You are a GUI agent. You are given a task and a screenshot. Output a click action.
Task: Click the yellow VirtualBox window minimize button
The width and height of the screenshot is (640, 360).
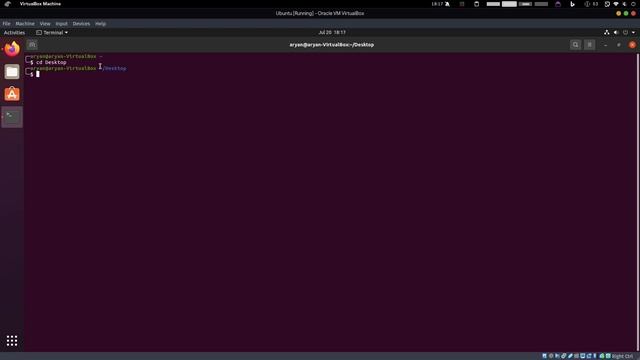pos(619,13)
